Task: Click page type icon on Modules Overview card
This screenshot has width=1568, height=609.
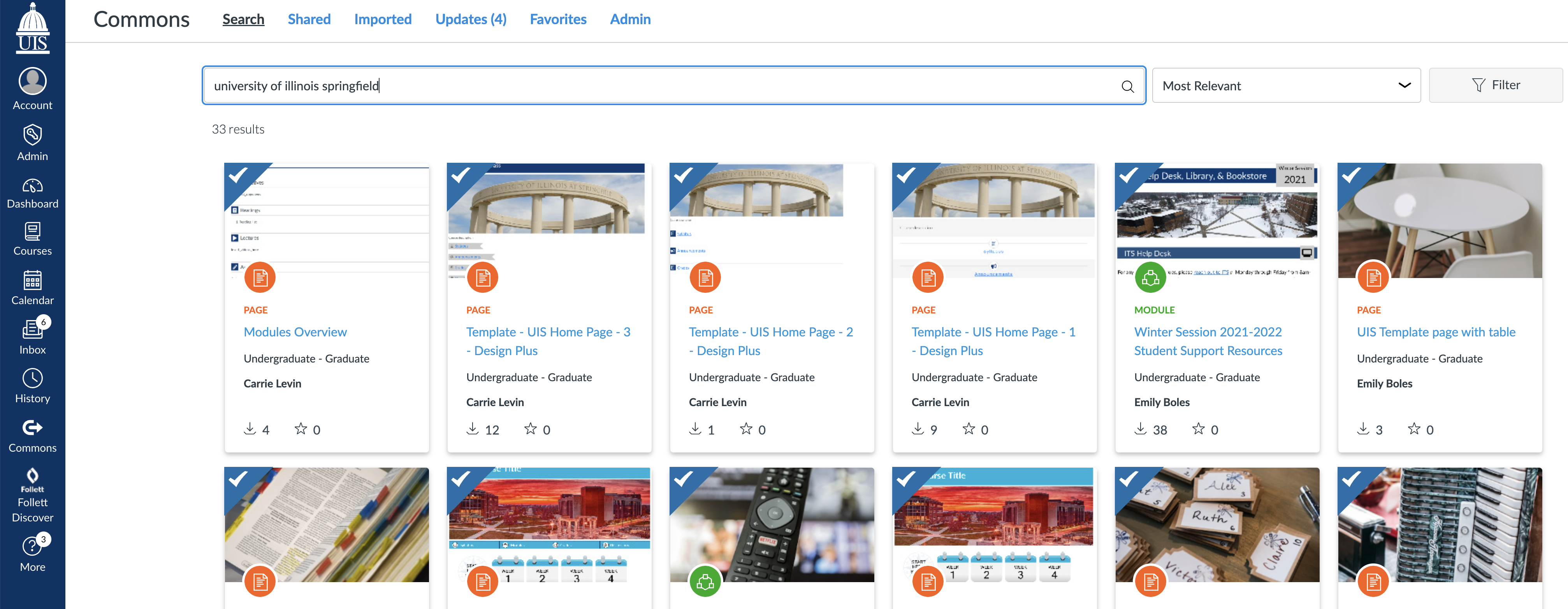Action: pos(260,278)
